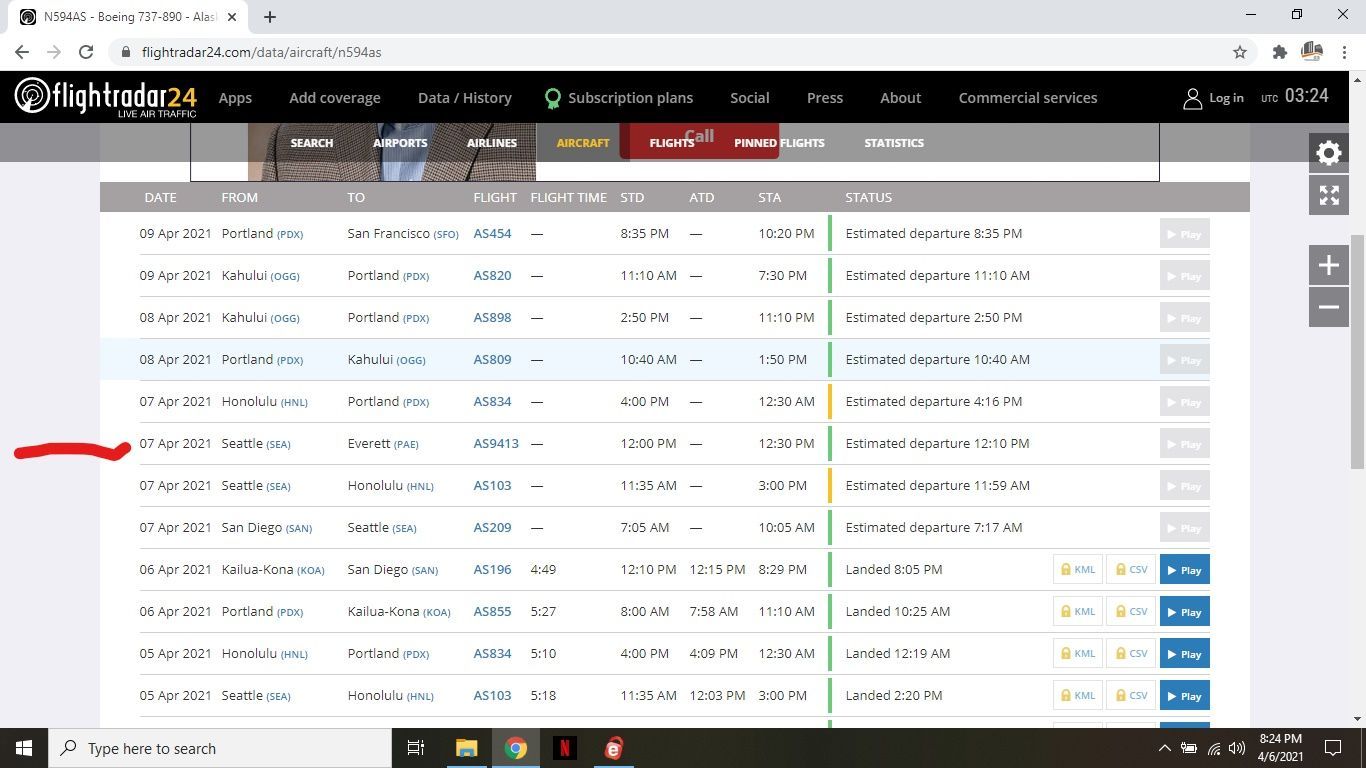
Task: Play the AS196 flight playback
Action: coord(1184,570)
